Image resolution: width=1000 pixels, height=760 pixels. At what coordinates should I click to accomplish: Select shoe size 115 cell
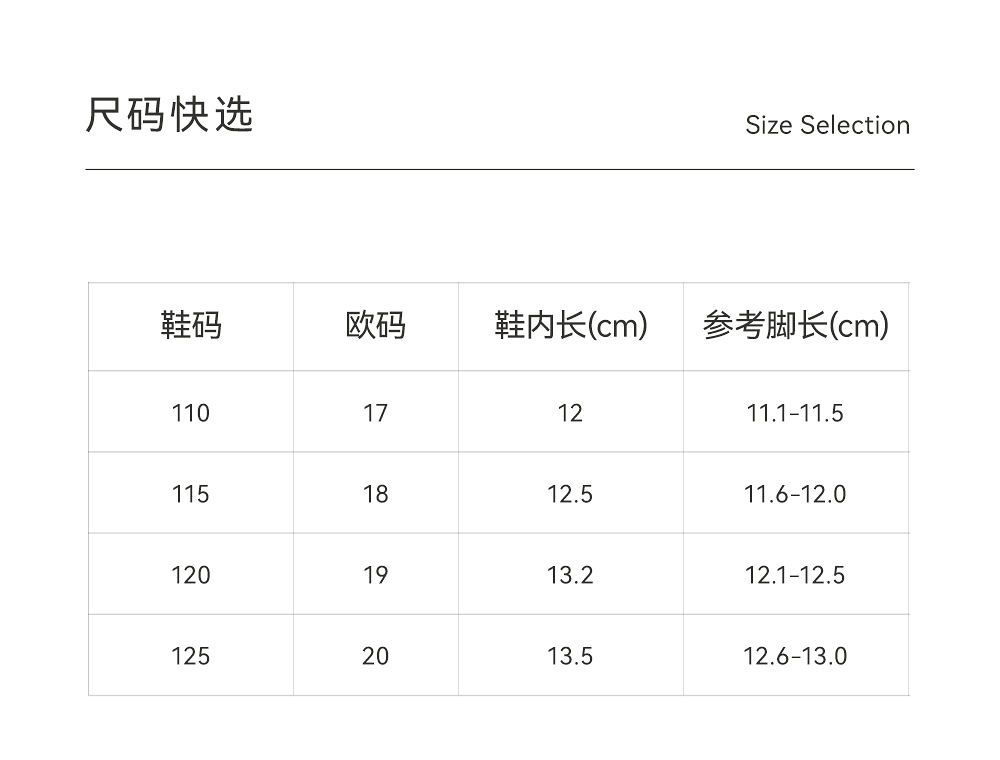click(x=191, y=494)
